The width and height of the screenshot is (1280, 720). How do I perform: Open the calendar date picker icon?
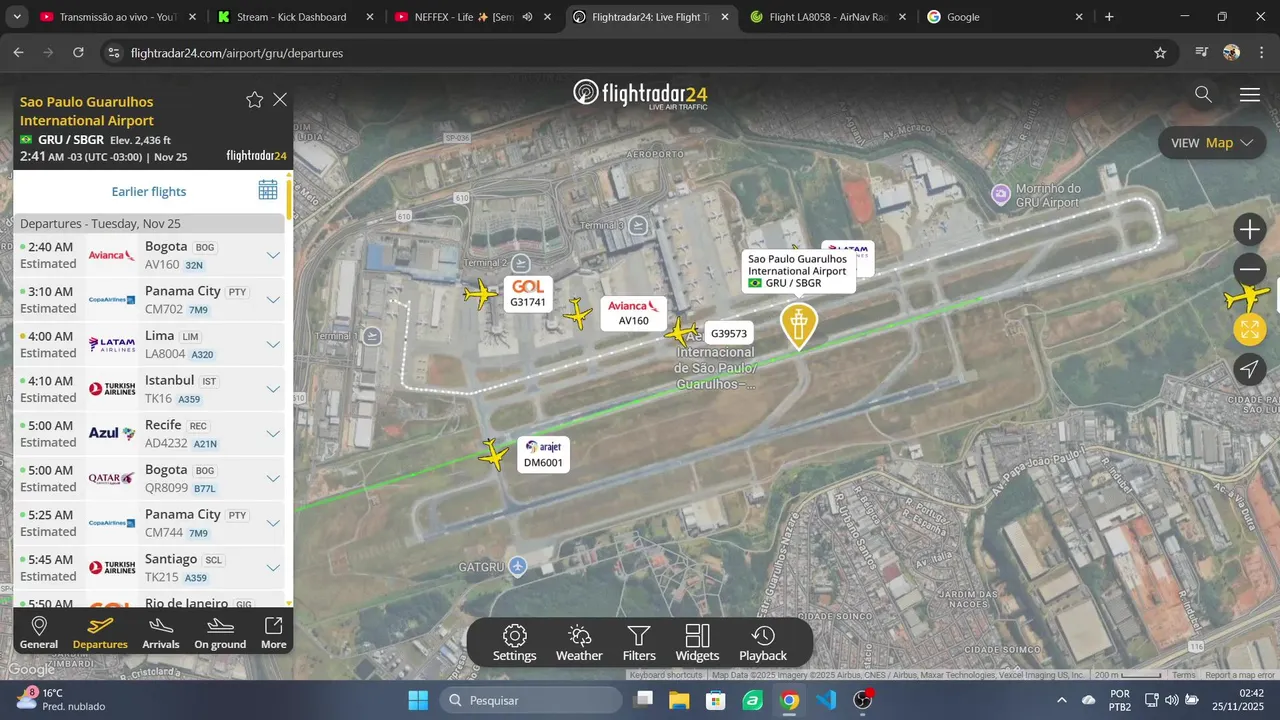(x=268, y=190)
